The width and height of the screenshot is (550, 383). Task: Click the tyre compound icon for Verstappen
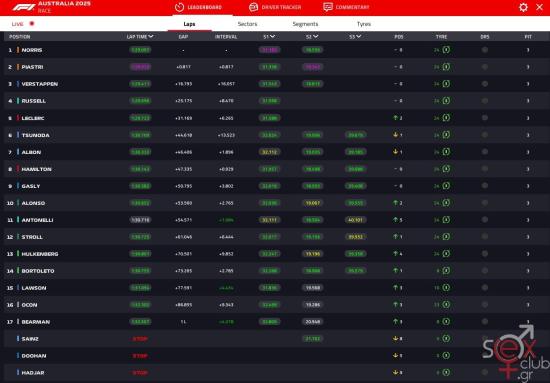[x=446, y=84]
